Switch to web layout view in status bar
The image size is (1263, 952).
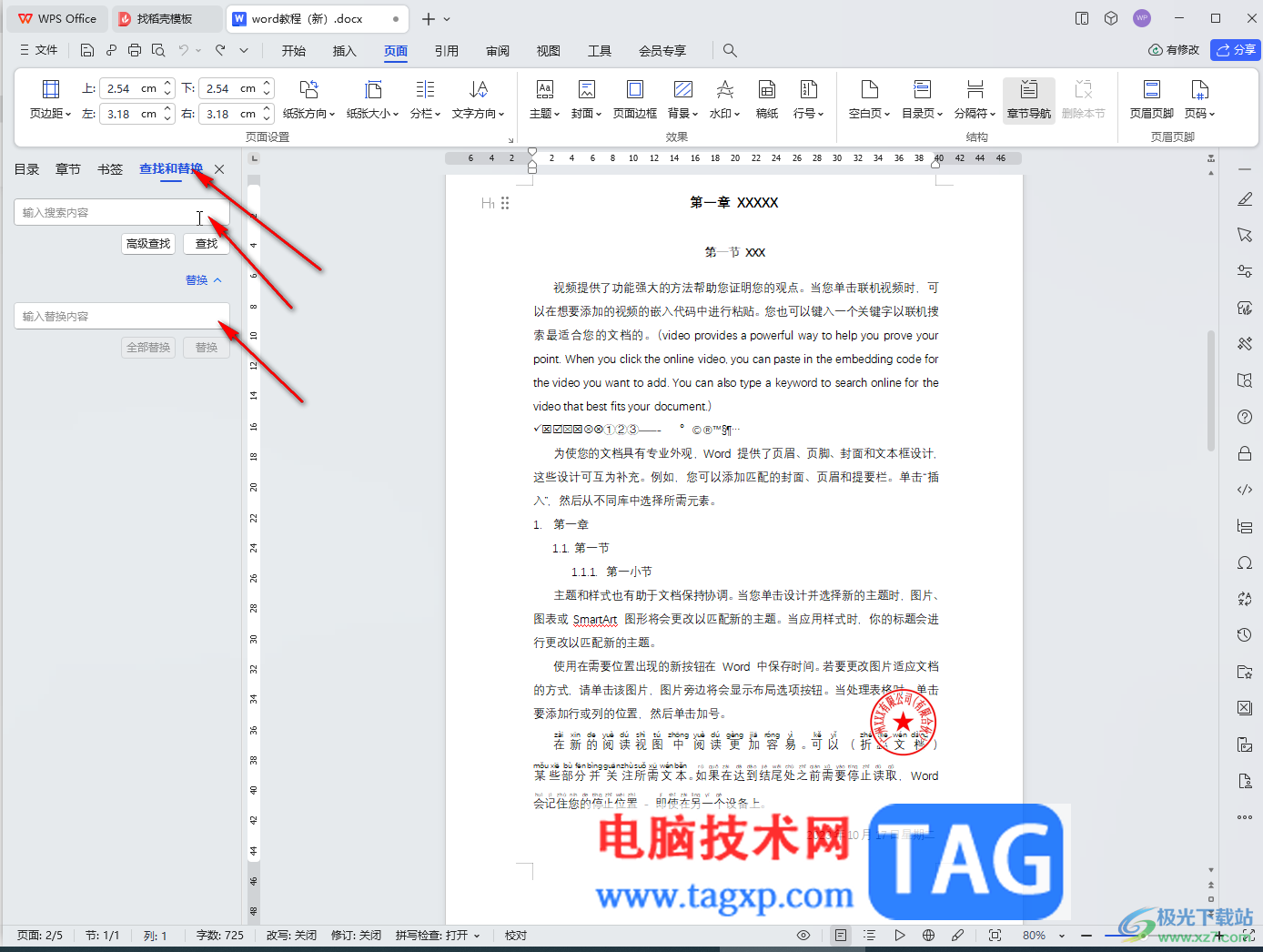(x=928, y=935)
